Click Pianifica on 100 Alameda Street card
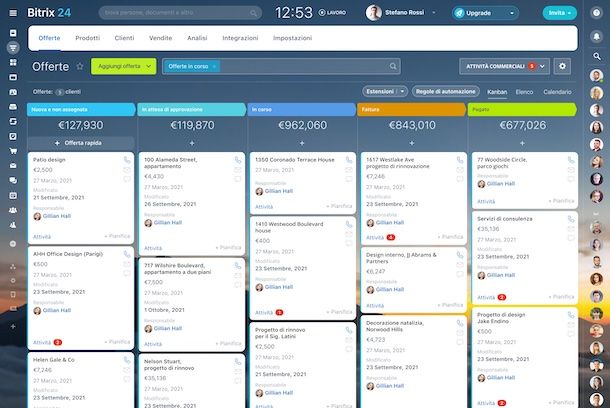610x408 pixels. (x=228, y=248)
